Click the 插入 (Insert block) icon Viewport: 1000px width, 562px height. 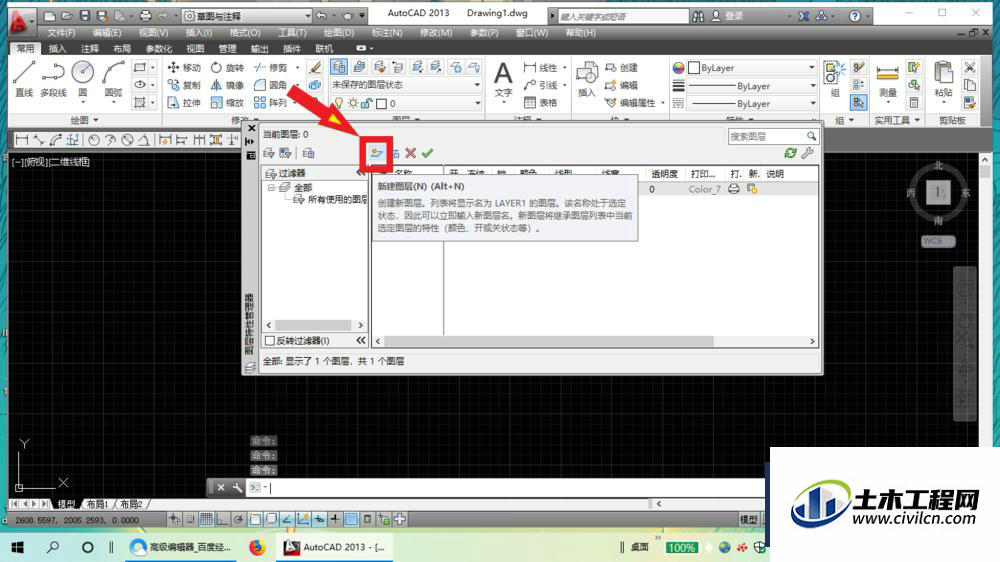[x=586, y=80]
